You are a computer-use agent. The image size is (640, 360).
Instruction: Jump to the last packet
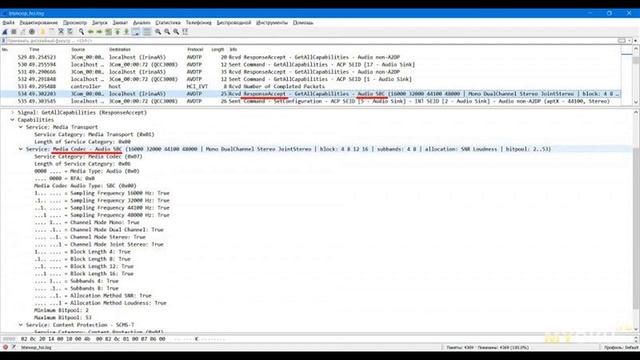(x=127, y=32)
